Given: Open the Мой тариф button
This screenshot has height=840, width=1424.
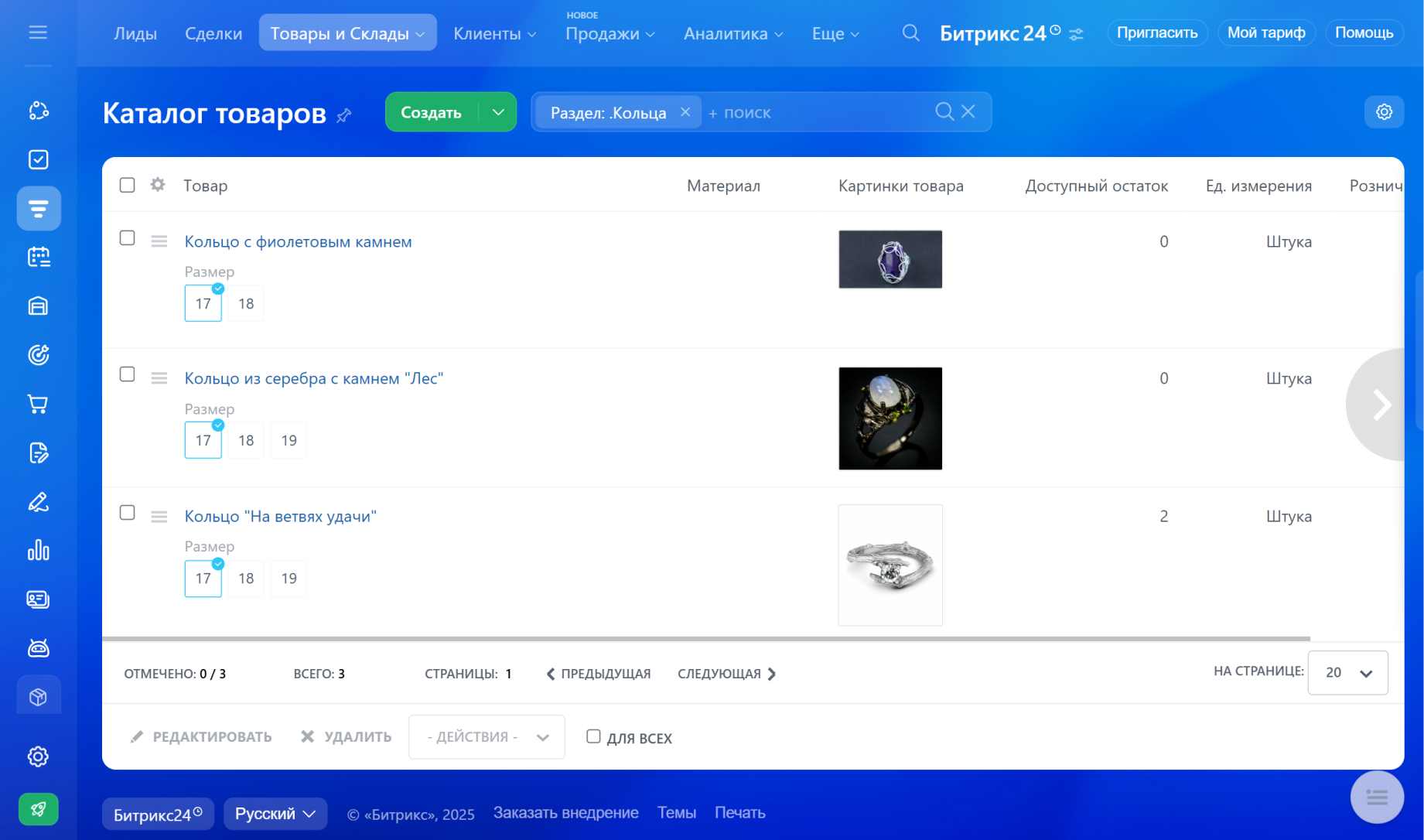Looking at the screenshot, I should [1266, 32].
